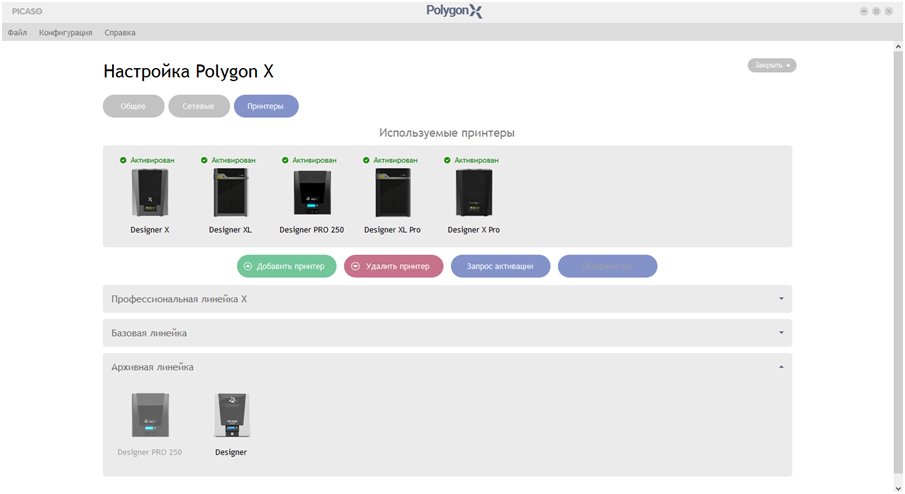Click the scrollbar up arrow
Screen dimensions: 905x494
[898, 46]
